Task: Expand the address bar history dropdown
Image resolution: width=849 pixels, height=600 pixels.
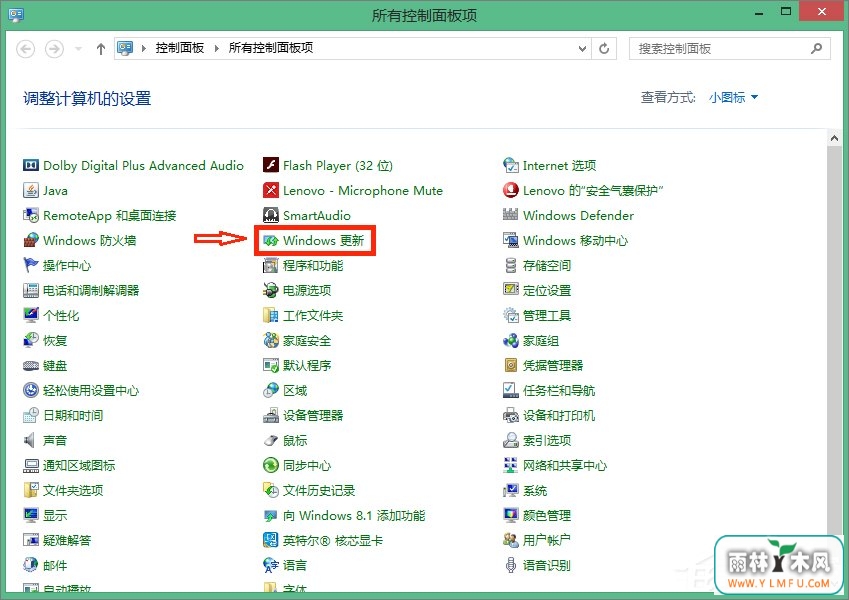Action: pos(582,49)
